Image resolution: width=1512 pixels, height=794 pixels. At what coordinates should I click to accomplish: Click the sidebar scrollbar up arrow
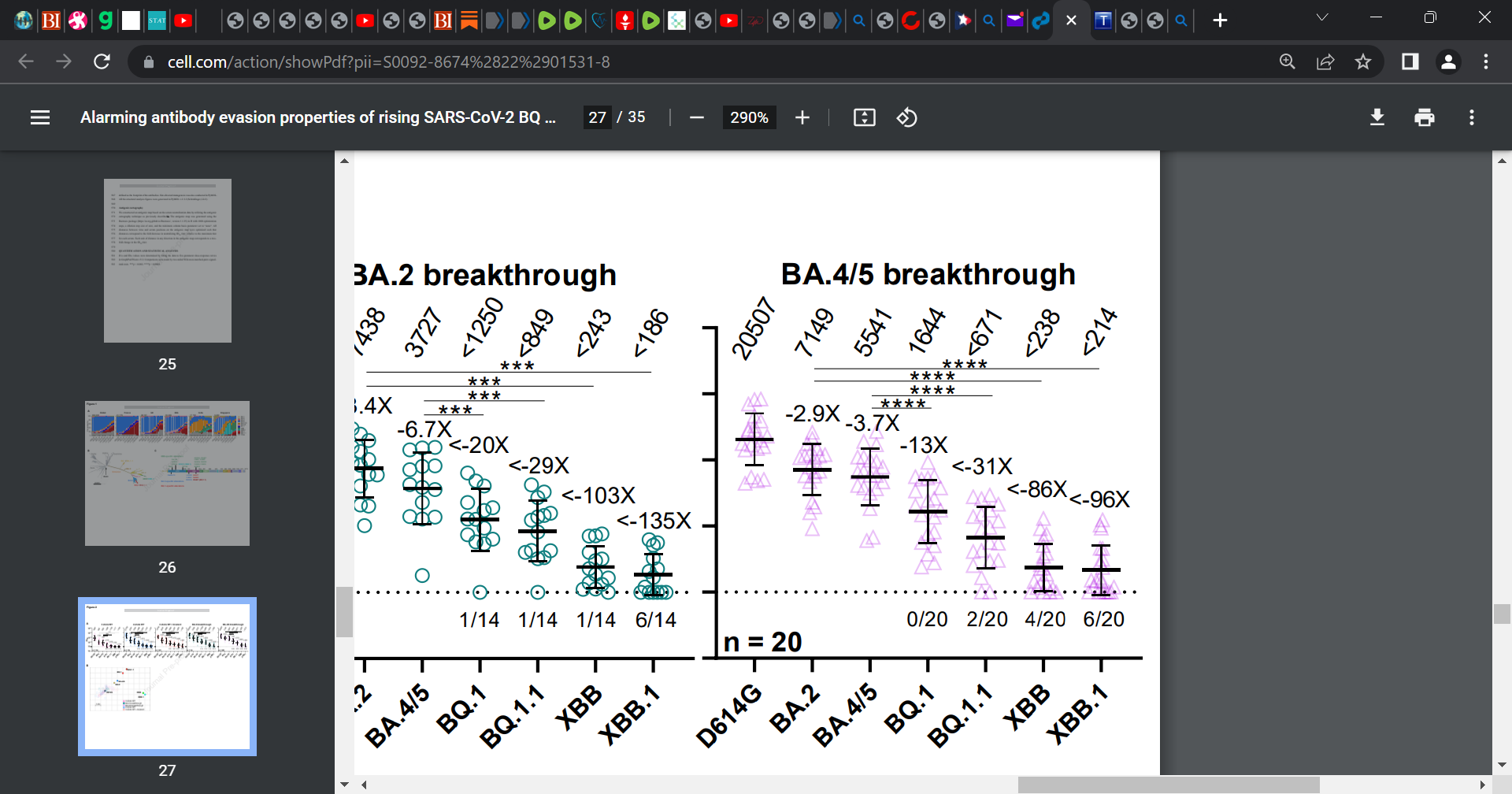click(x=344, y=160)
